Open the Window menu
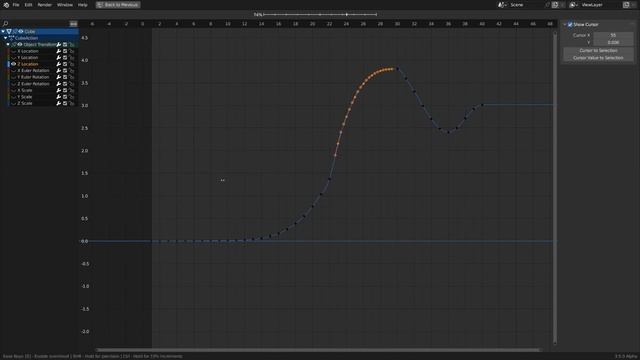 pyautogui.click(x=64, y=5)
